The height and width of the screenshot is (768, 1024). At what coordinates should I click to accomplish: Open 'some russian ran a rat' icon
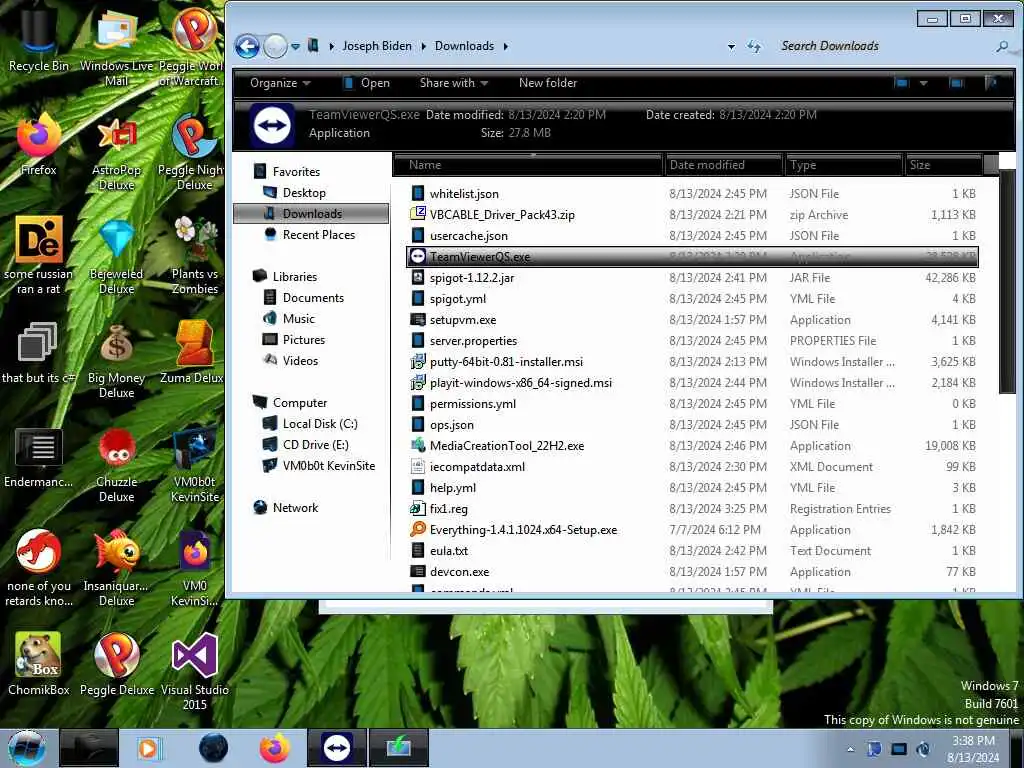point(39,256)
